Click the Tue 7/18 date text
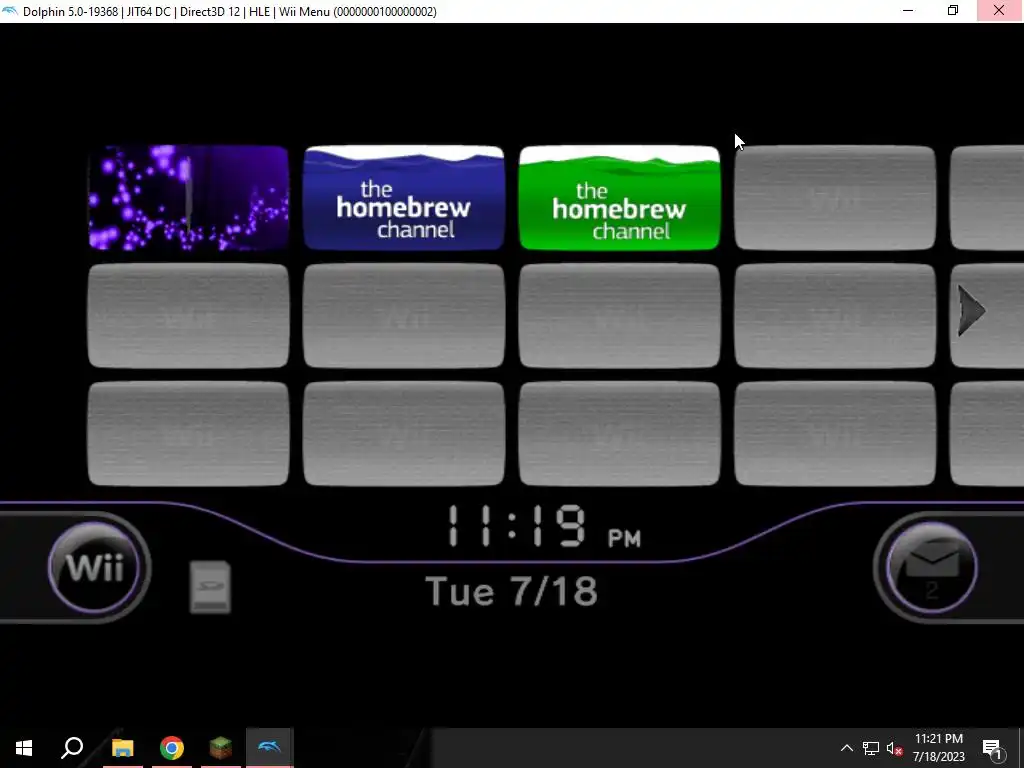The height and width of the screenshot is (768, 1024). pyautogui.click(x=511, y=591)
